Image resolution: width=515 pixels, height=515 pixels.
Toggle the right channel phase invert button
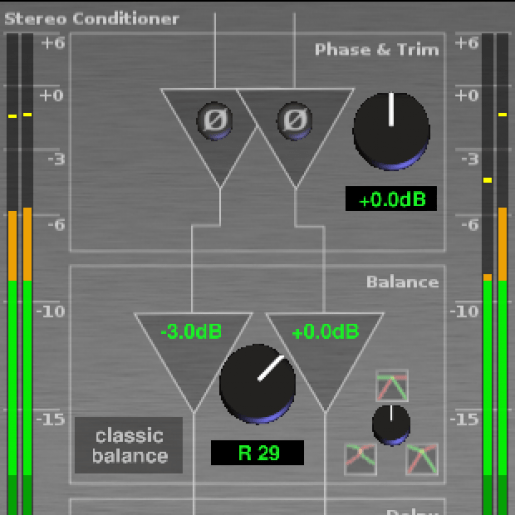click(294, 121)
